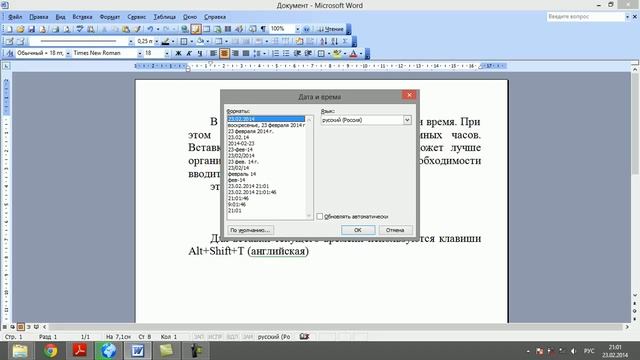This screenshot has height=360, width=640.
Task: Open the Вставка menu
Action: coord(82,17)
